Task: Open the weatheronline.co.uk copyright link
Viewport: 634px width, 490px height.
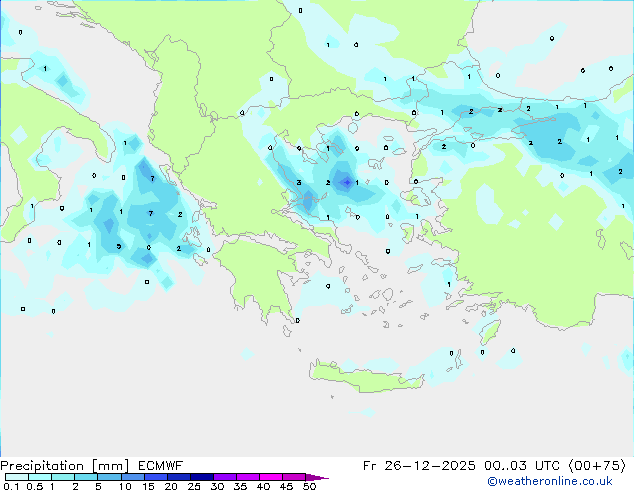Action: pyautogui.click(x=550, y=481)
